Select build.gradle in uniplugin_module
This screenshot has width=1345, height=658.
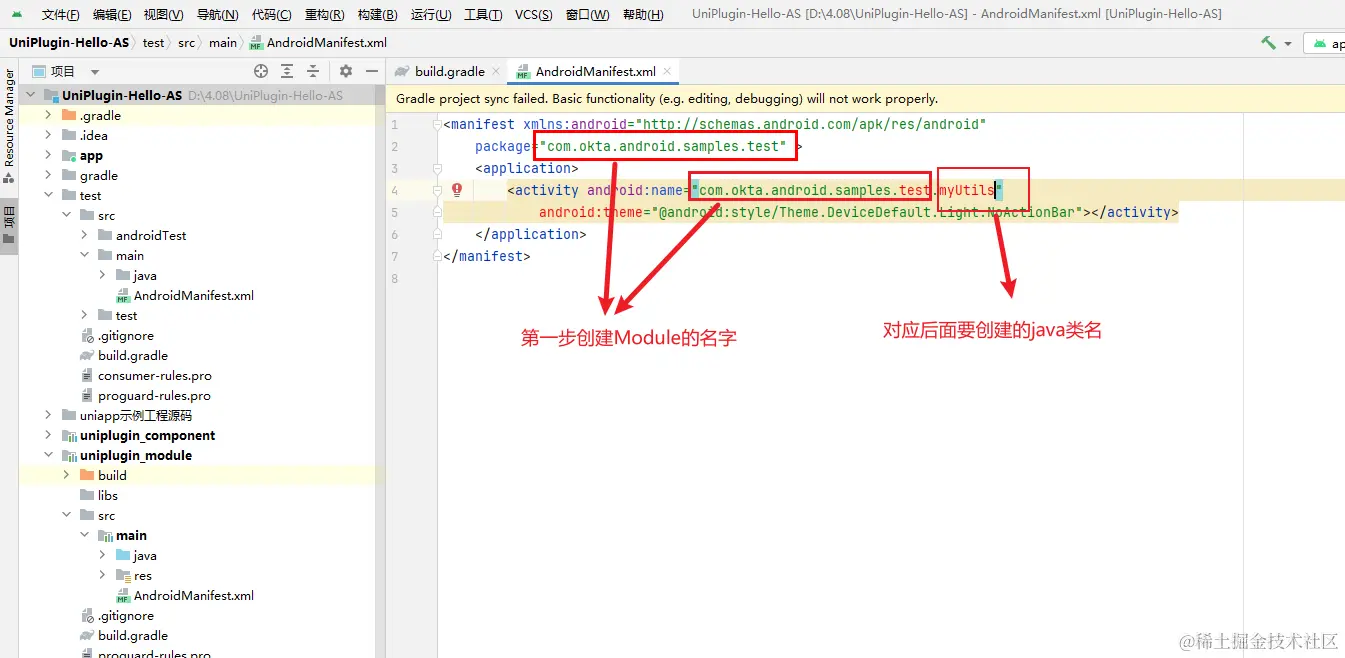(132, 635)
